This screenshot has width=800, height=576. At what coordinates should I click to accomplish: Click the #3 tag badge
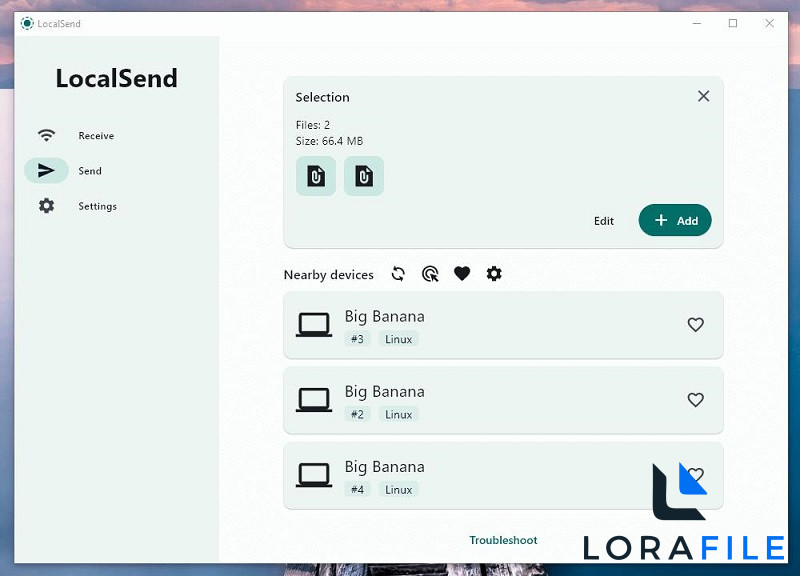(357, 339)
